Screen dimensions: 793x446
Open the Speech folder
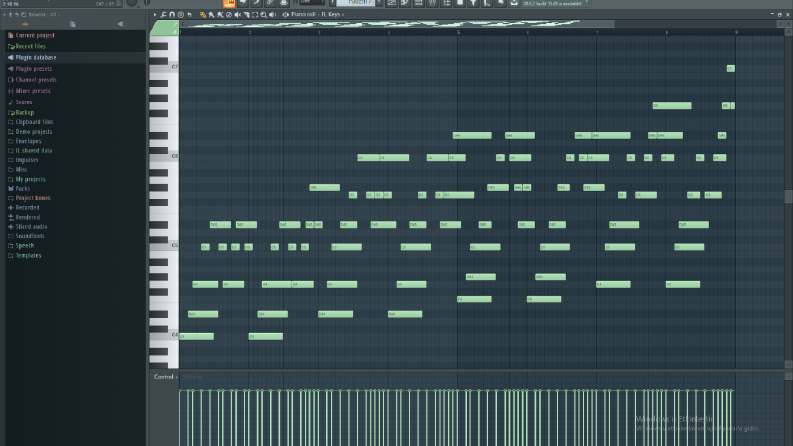(x=25, y=246)
